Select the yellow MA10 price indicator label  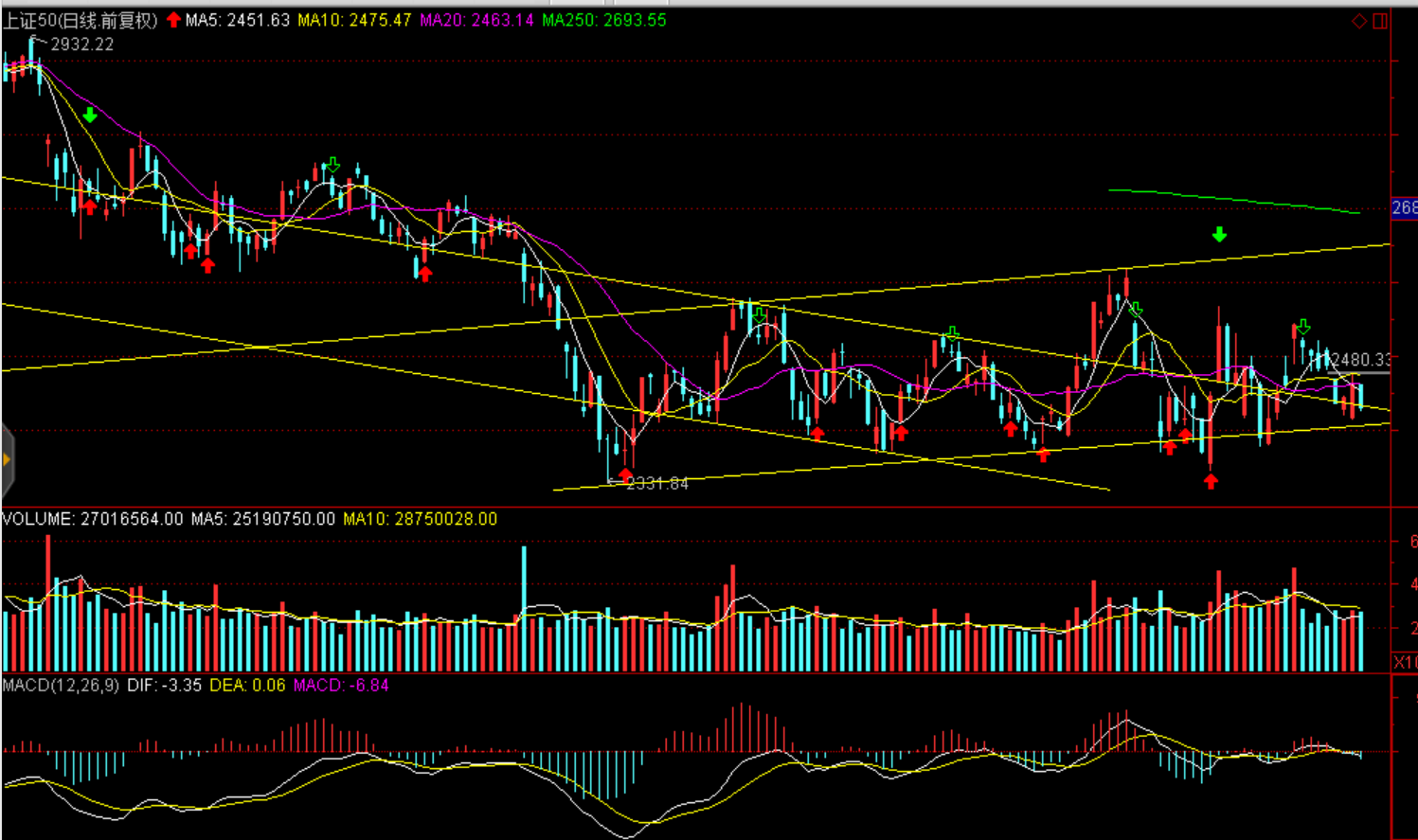pos(354,21)
